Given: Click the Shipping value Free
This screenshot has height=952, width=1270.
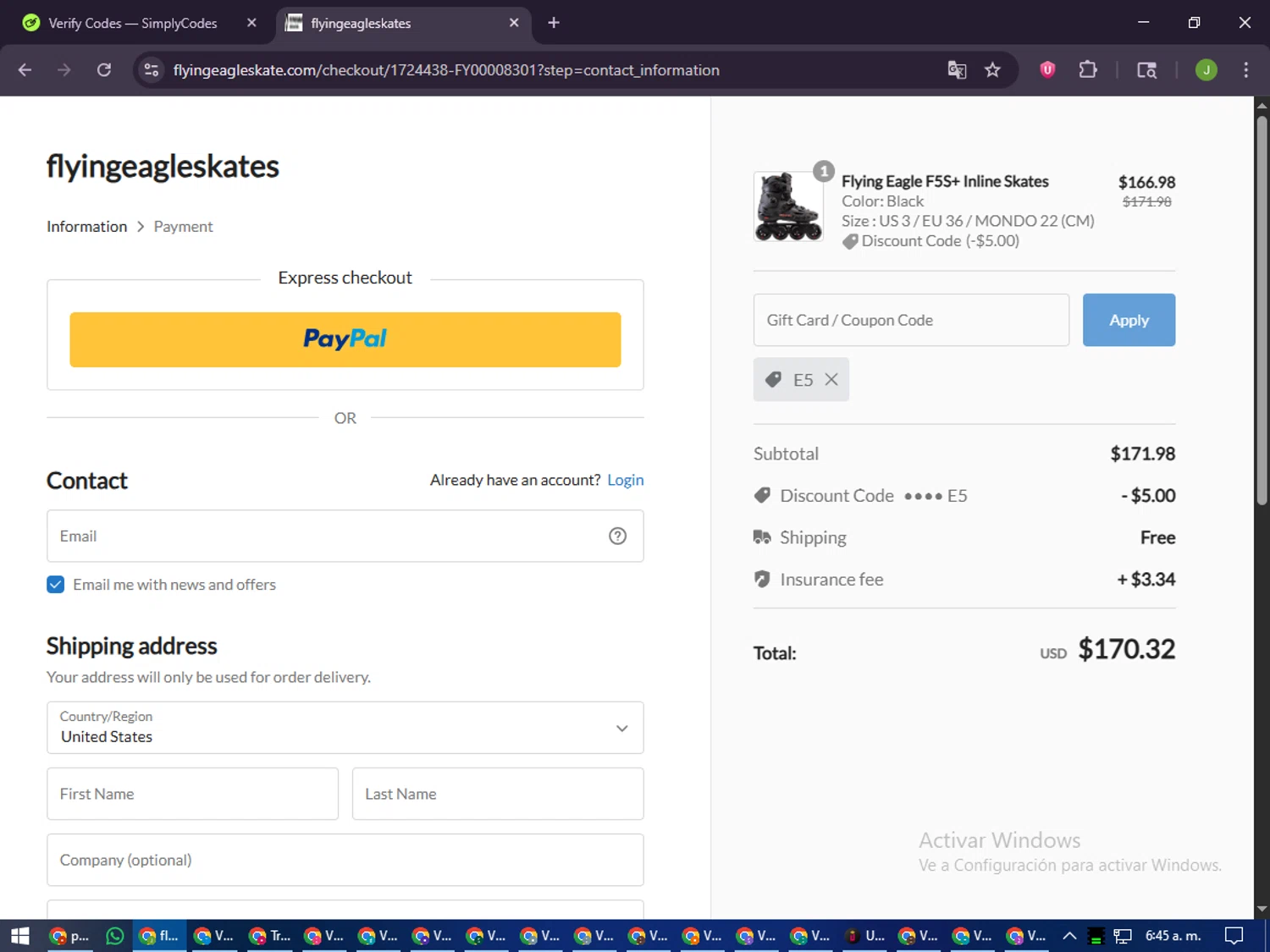Looking at the screenshot, I should click(1157, 537).
